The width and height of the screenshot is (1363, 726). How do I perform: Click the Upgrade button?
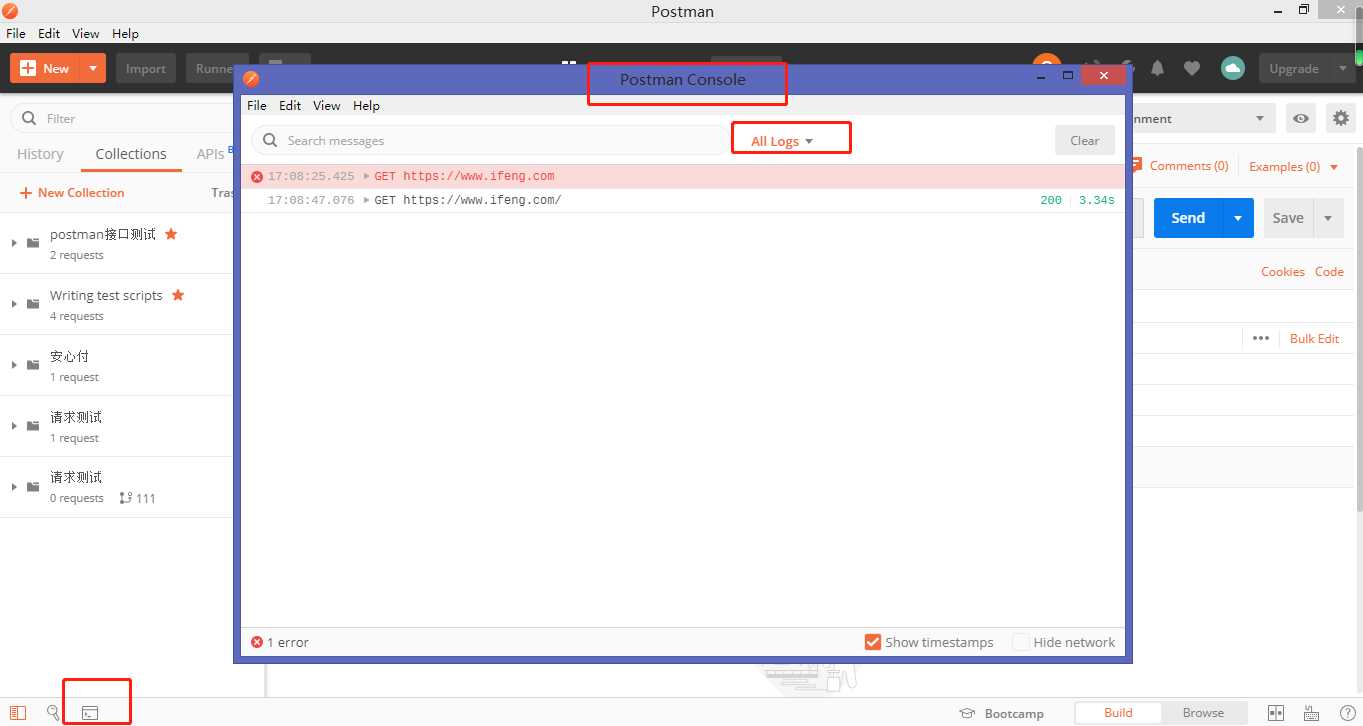pyautogui.click(x=1294, y=68)
